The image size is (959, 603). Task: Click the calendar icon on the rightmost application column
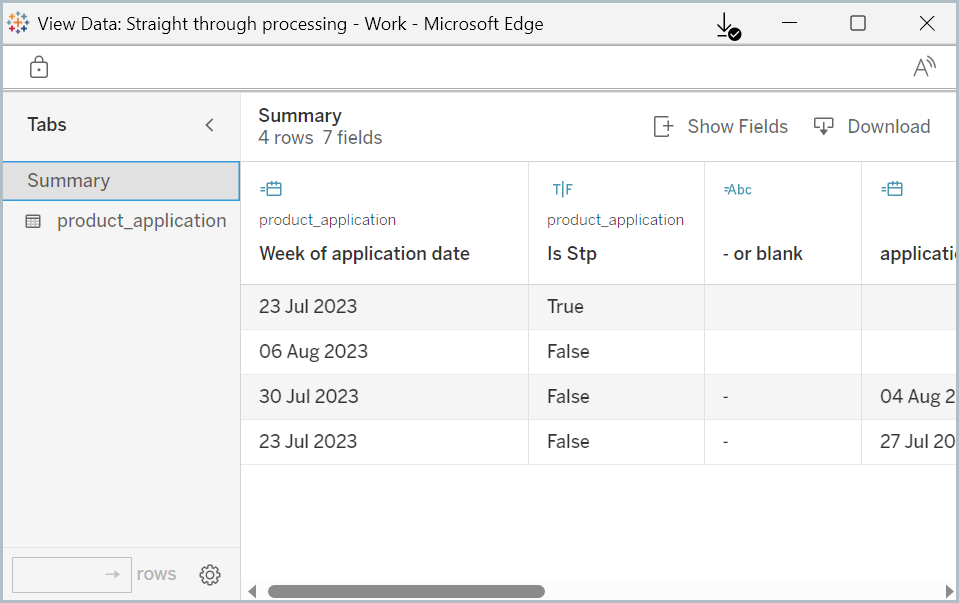click(891, 188)
